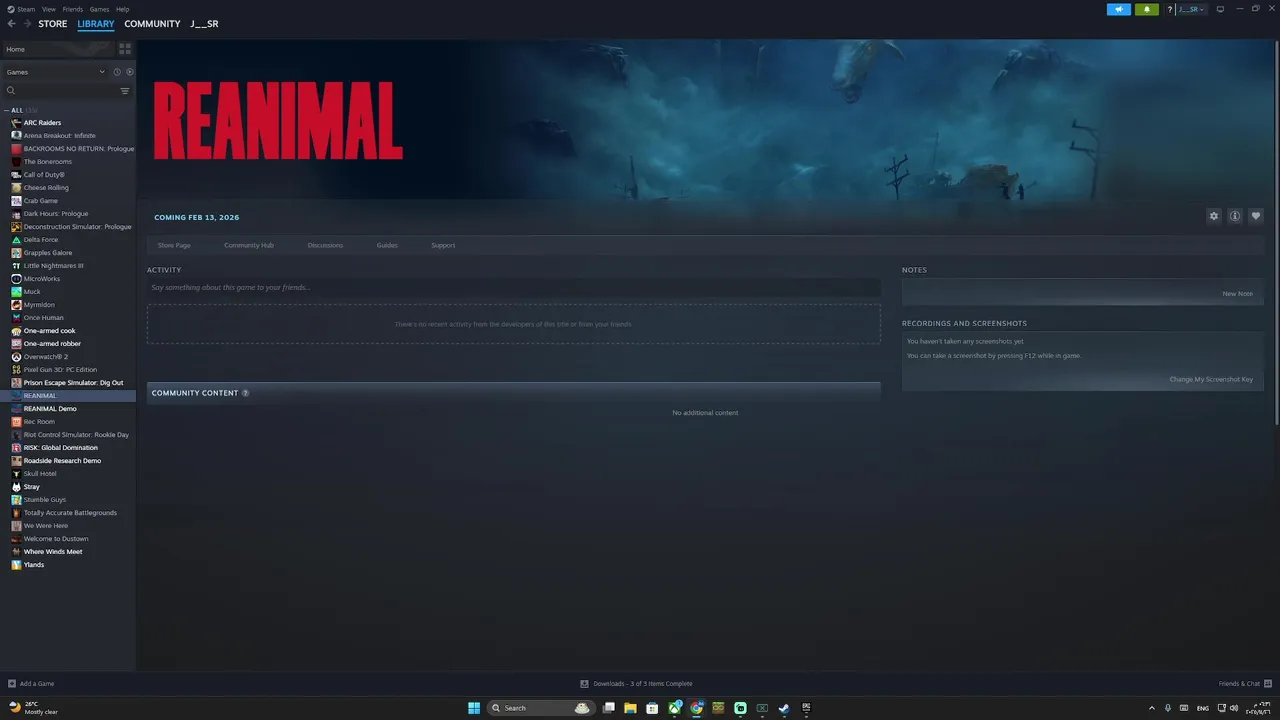The height and width of the screenshot is (720, 1280).
Task: Open the announcements megaphone button
Action: coord(1118,9)
